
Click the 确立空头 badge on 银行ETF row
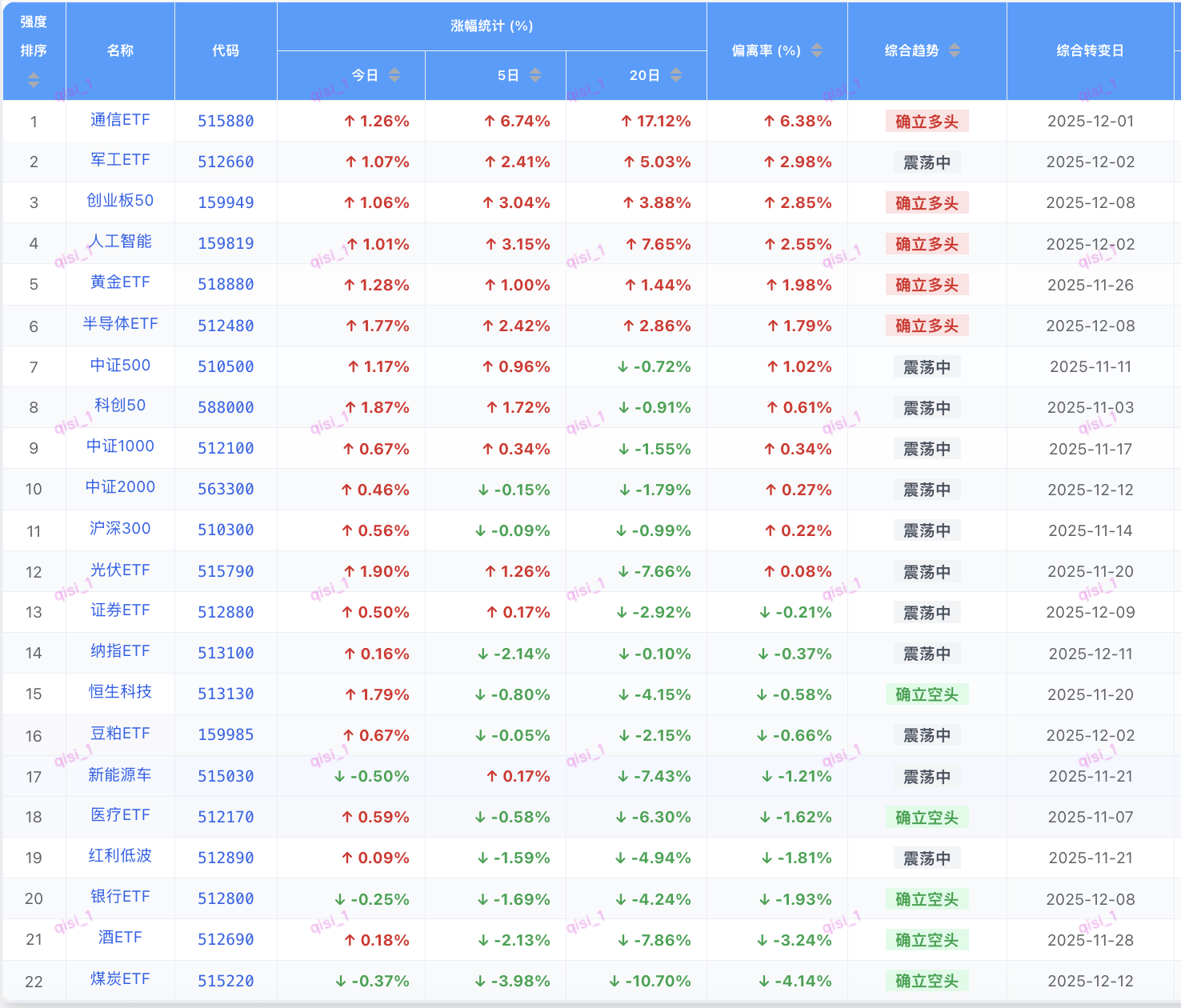click(x=927, y=898)
